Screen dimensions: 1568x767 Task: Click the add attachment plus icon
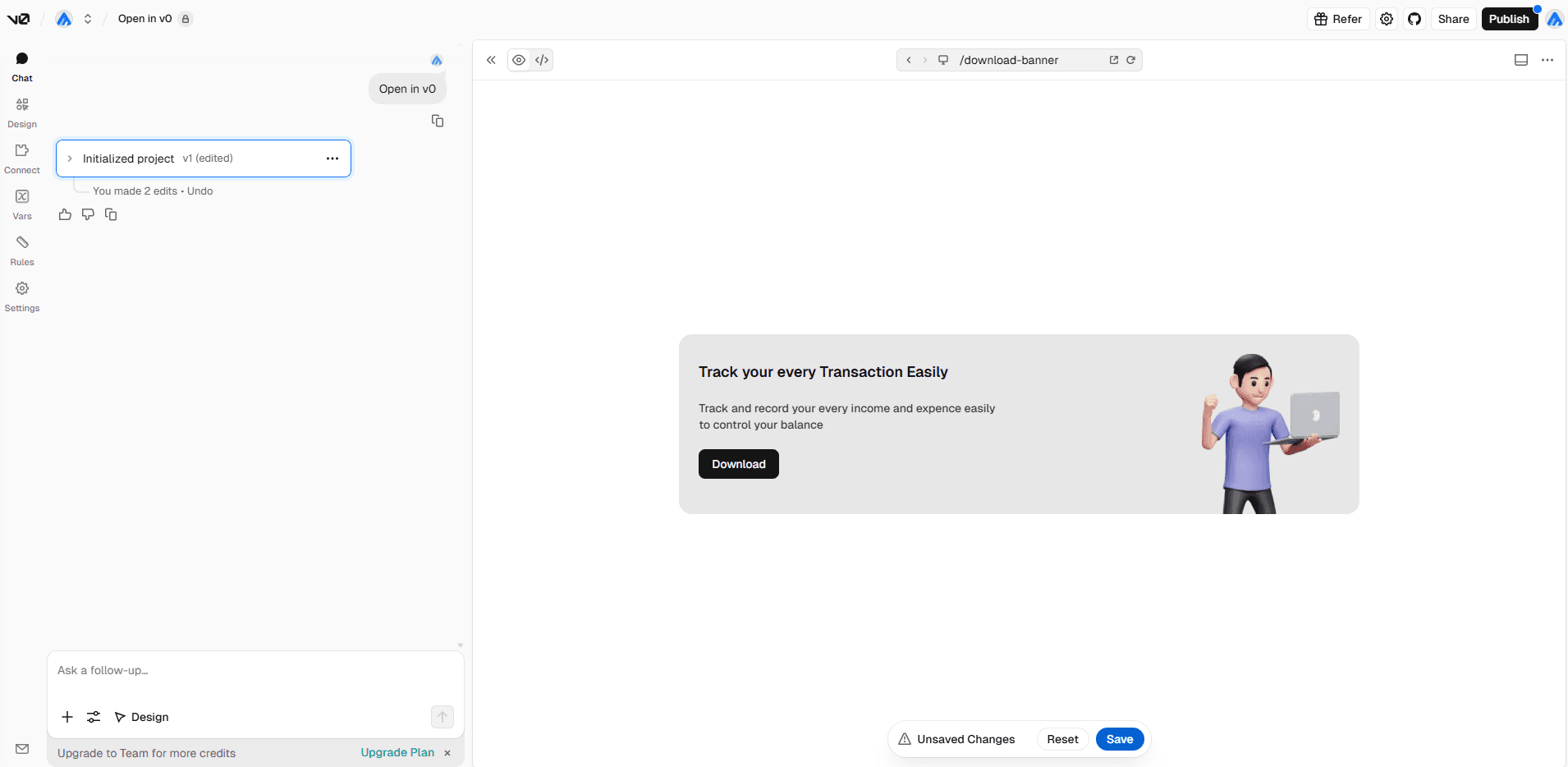(67, 717)
